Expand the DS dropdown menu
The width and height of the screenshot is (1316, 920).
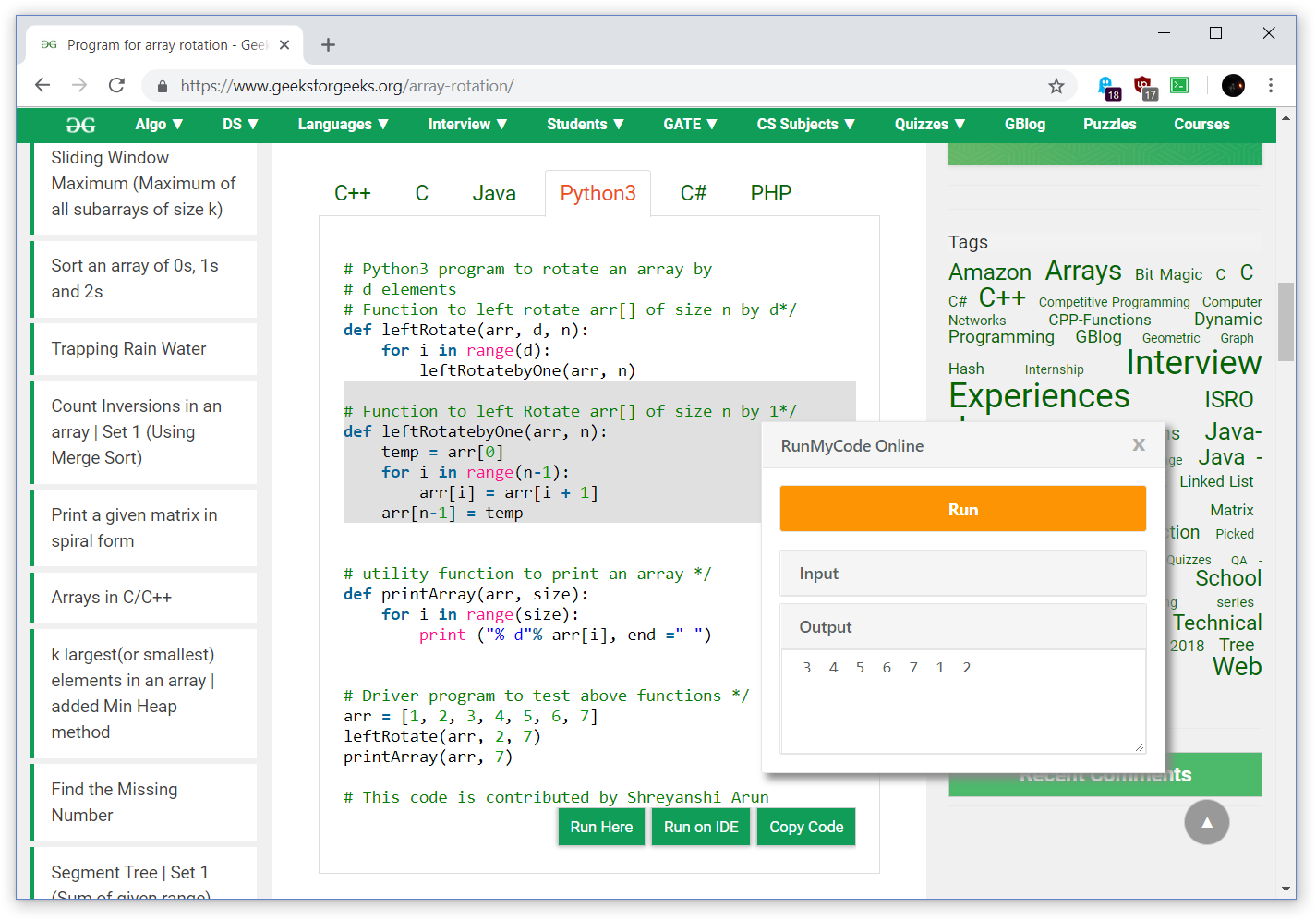pos(240,125)
